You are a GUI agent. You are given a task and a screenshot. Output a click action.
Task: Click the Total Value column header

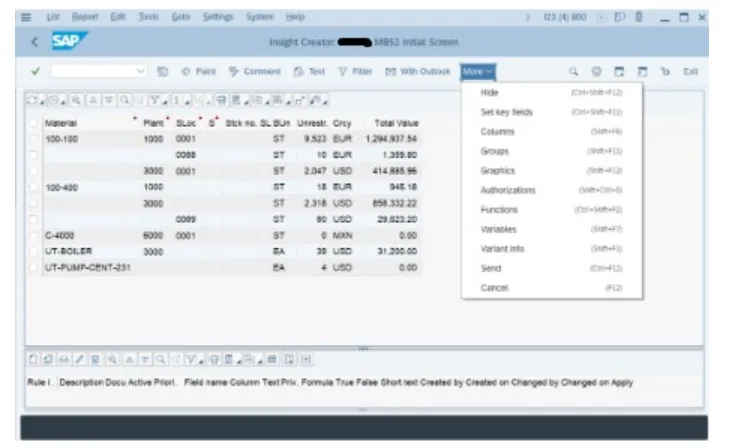click(396, 123)
